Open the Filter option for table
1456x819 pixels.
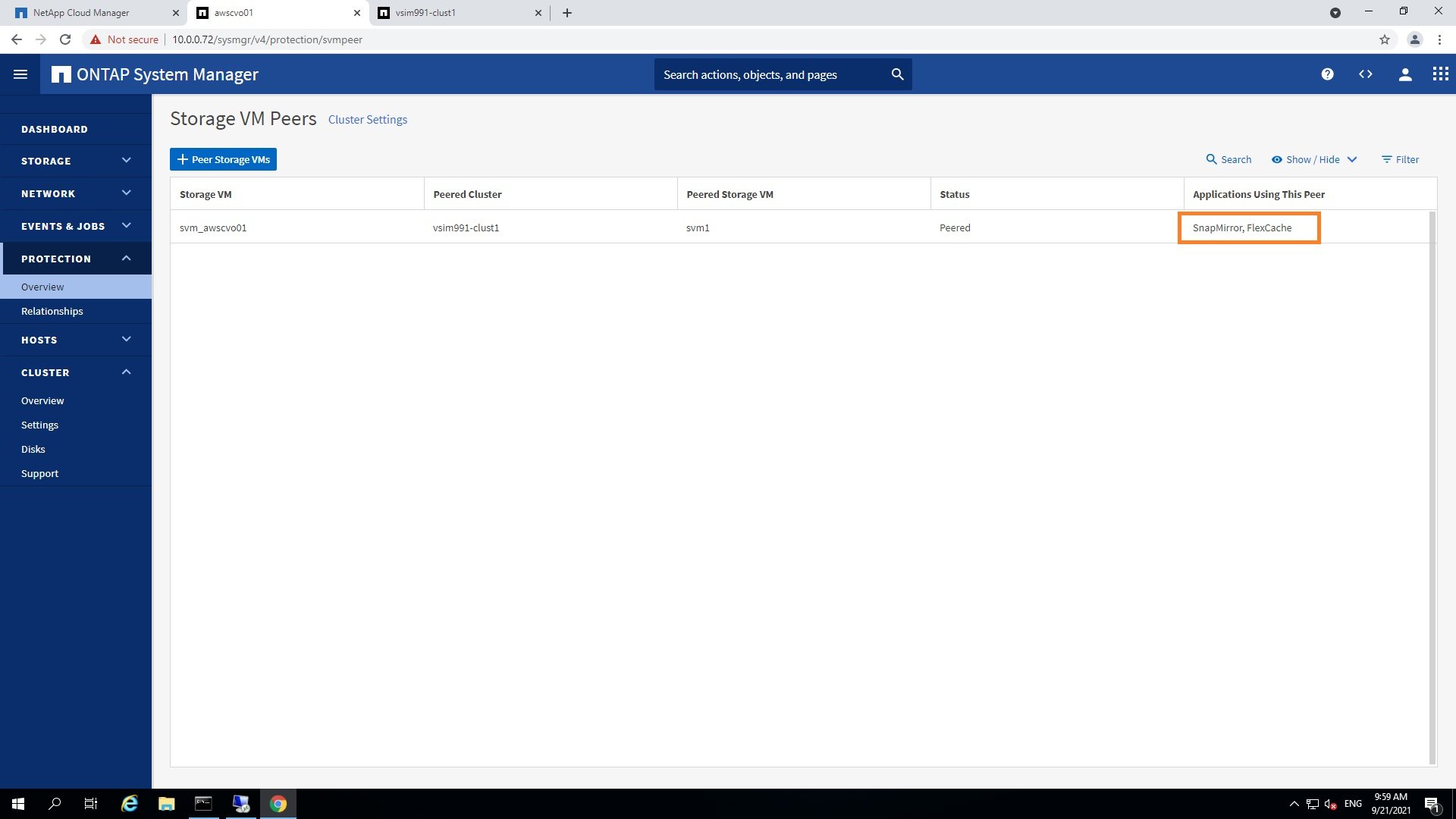(1400, 159)
